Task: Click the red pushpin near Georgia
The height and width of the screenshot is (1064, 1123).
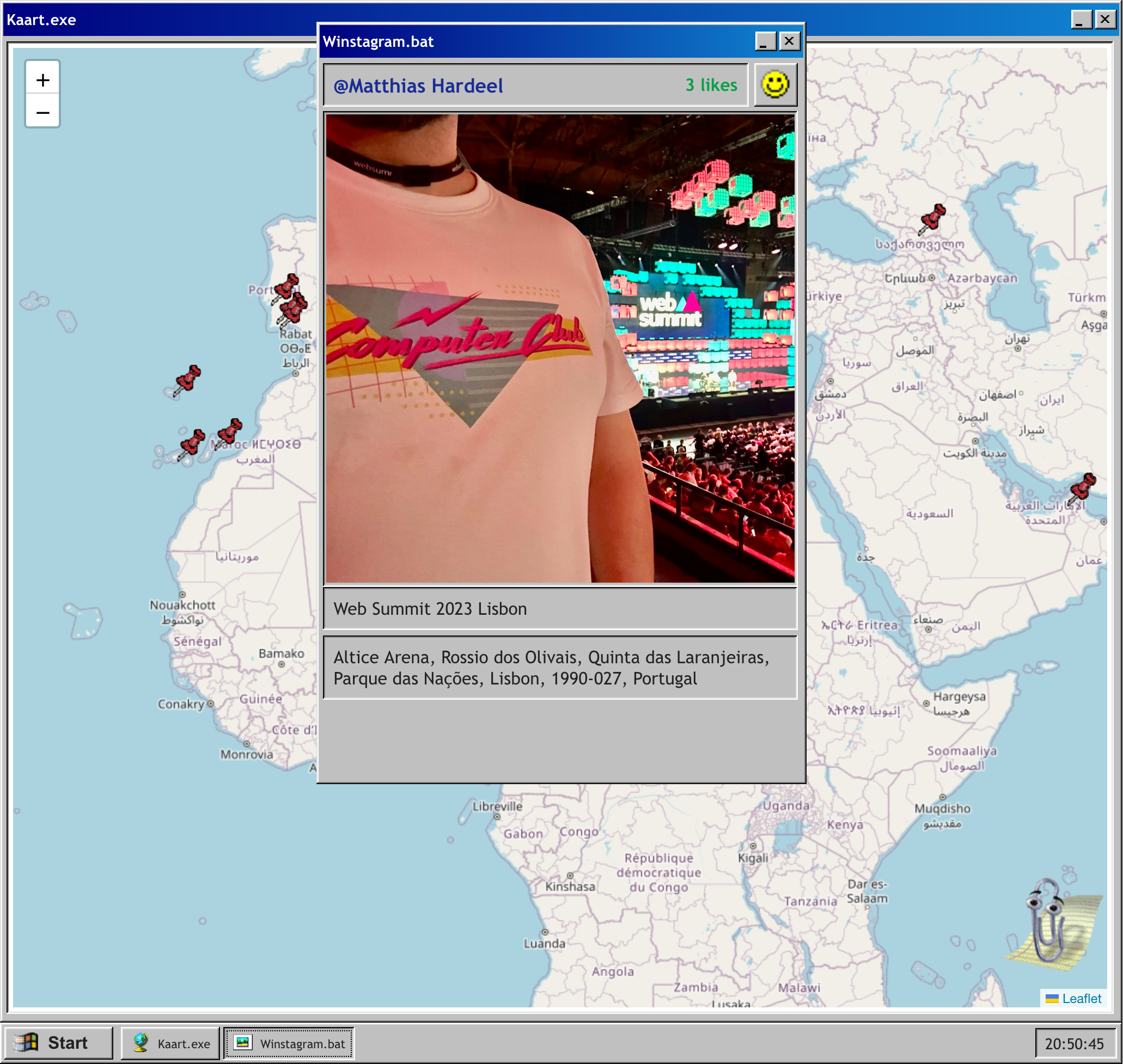Action: pos(932,219)
